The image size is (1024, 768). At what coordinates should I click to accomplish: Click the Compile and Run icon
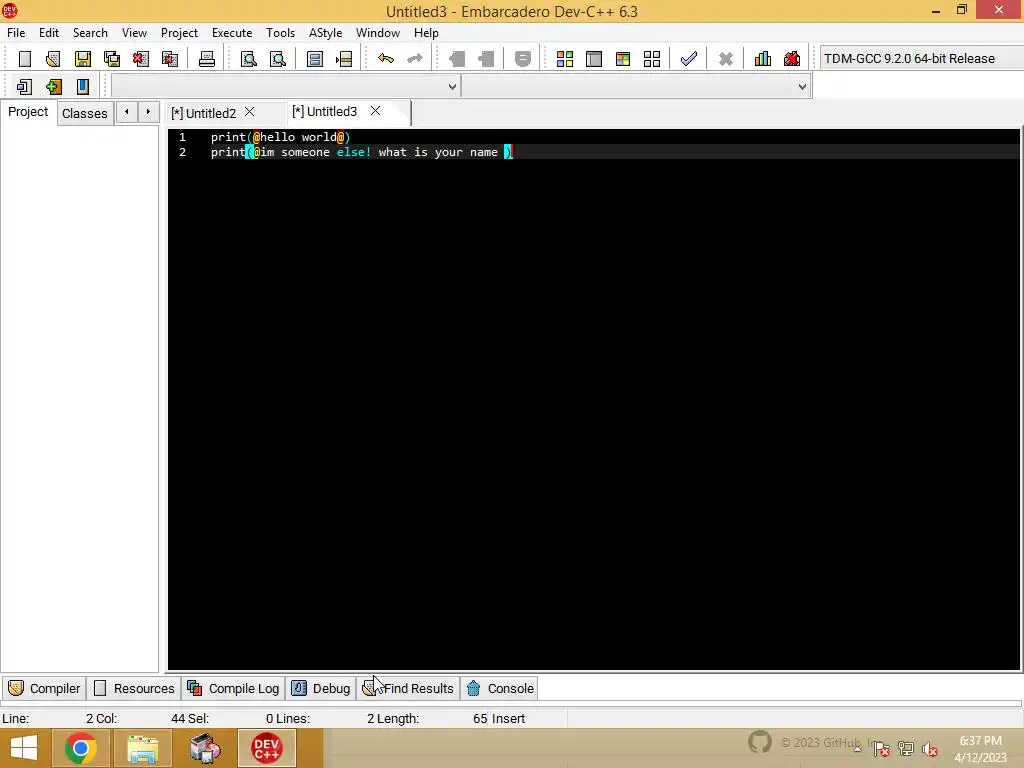622,59
